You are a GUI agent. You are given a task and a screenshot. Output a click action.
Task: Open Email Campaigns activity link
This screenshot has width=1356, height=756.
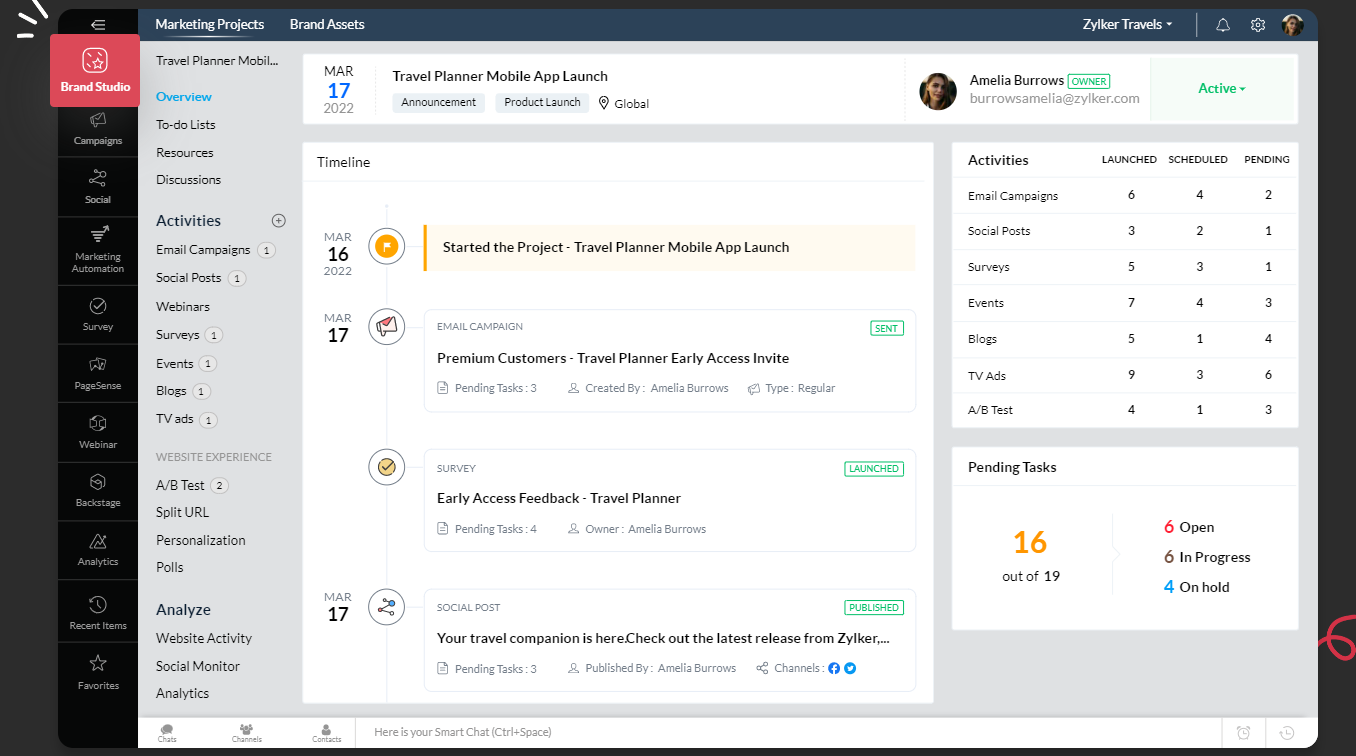click(x=203, y=250)
